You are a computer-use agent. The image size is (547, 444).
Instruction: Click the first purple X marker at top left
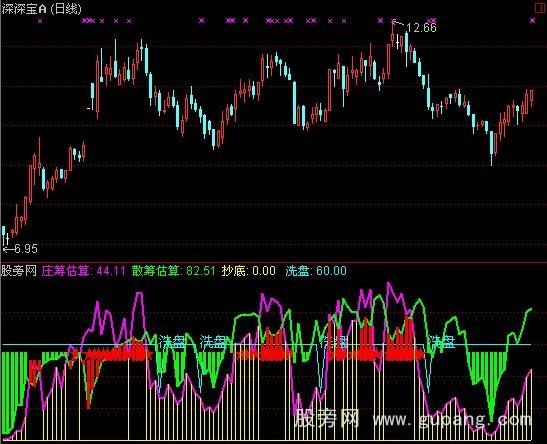40,21
